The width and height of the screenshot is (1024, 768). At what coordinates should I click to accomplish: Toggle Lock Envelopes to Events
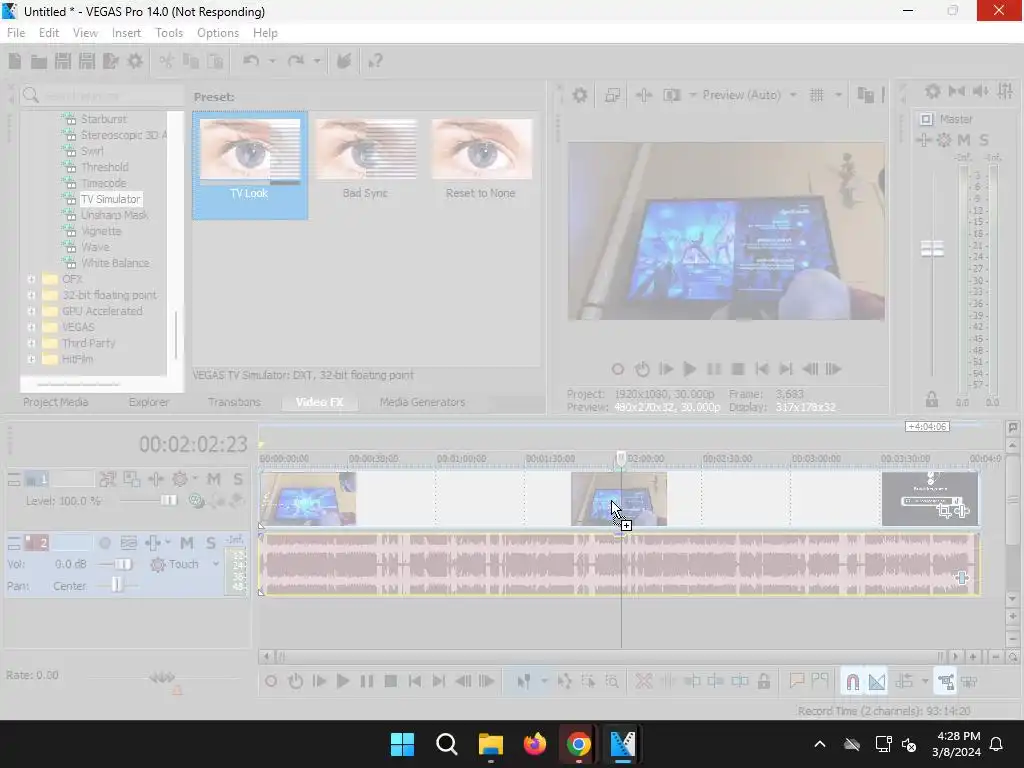945,682
